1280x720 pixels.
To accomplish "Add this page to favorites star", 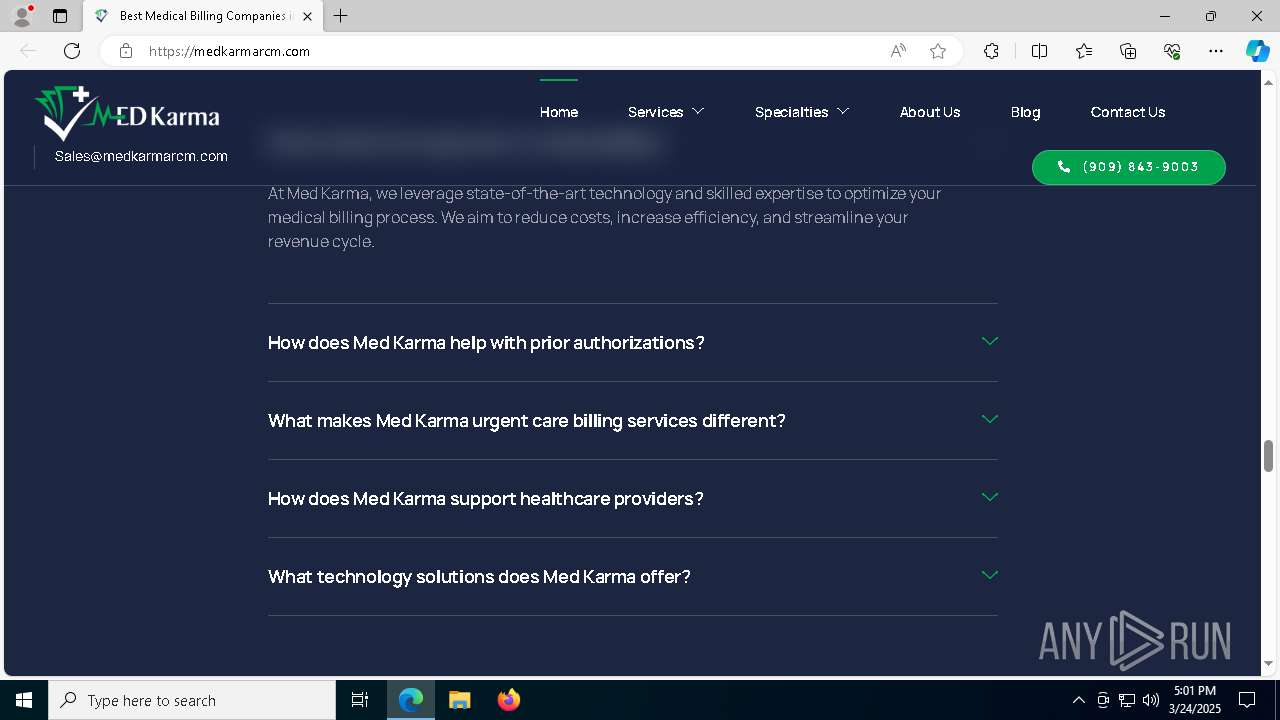I will click(938, 51).
